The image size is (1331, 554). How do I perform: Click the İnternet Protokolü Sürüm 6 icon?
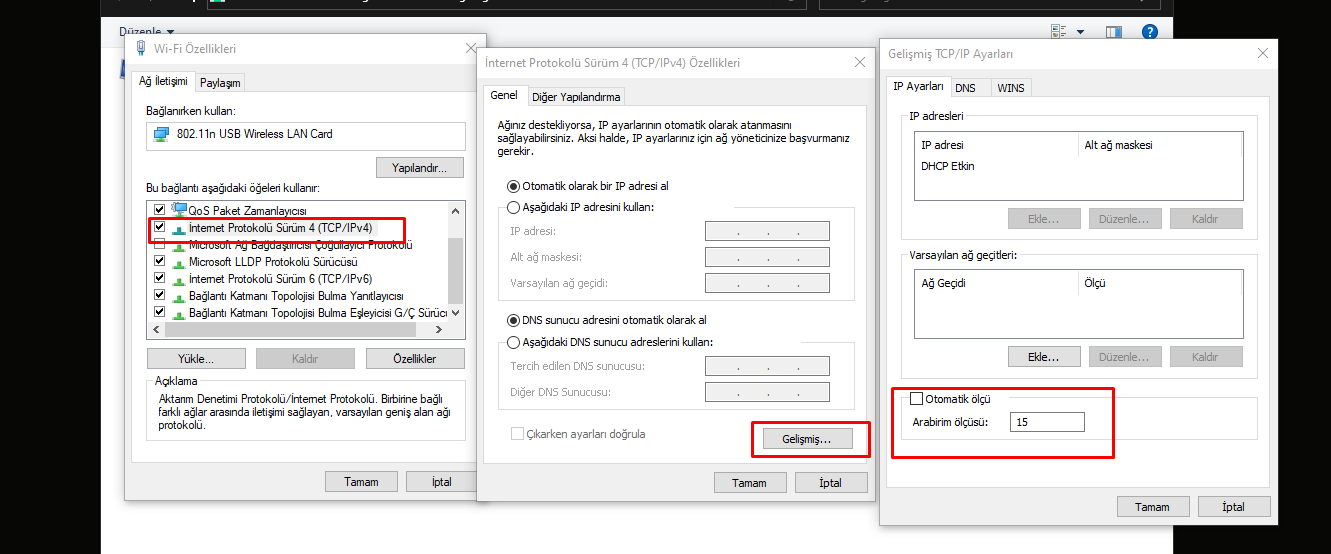click(180, 279)
